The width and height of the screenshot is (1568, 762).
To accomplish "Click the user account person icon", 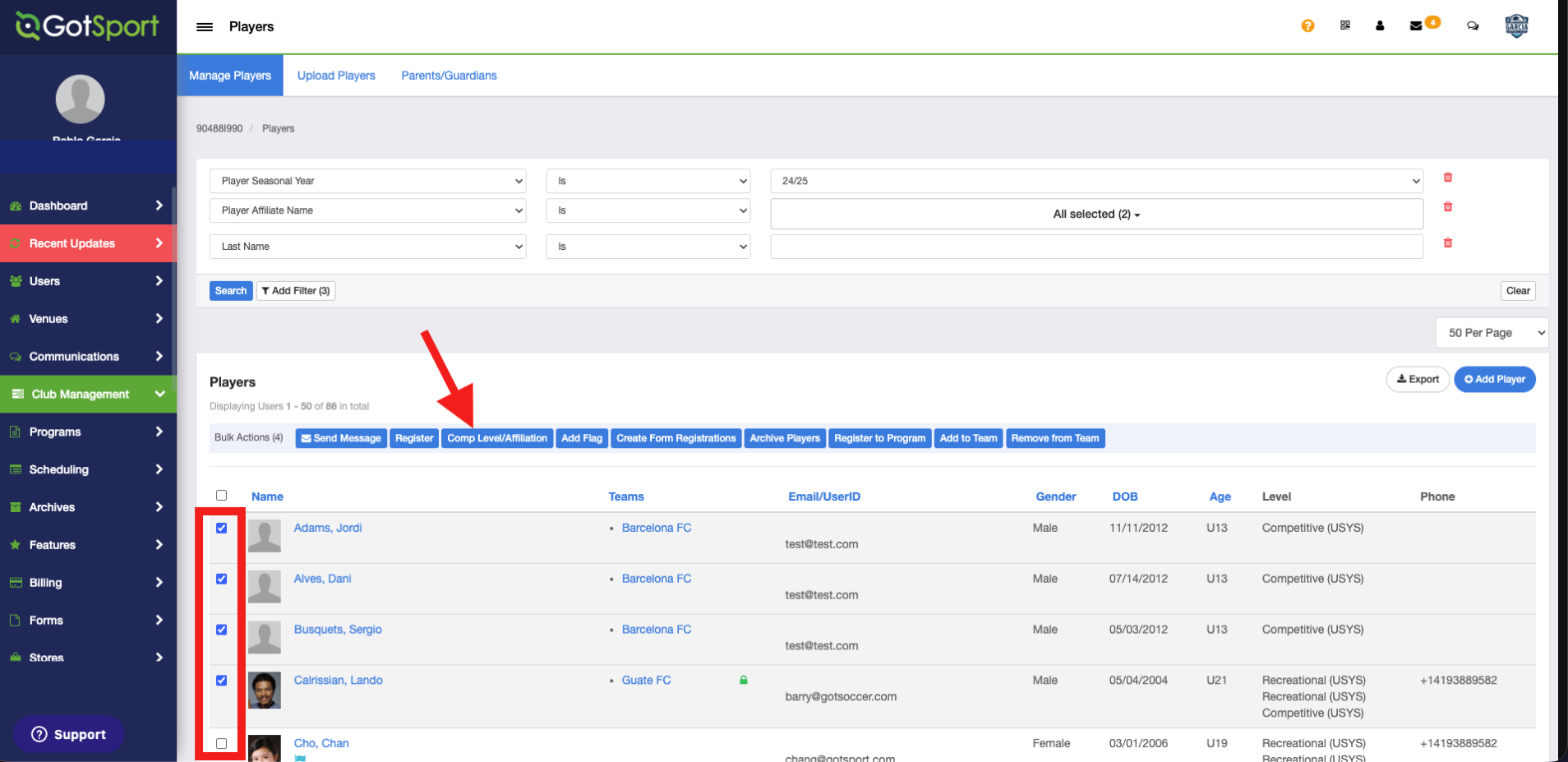I will [x=1380, y=26].
